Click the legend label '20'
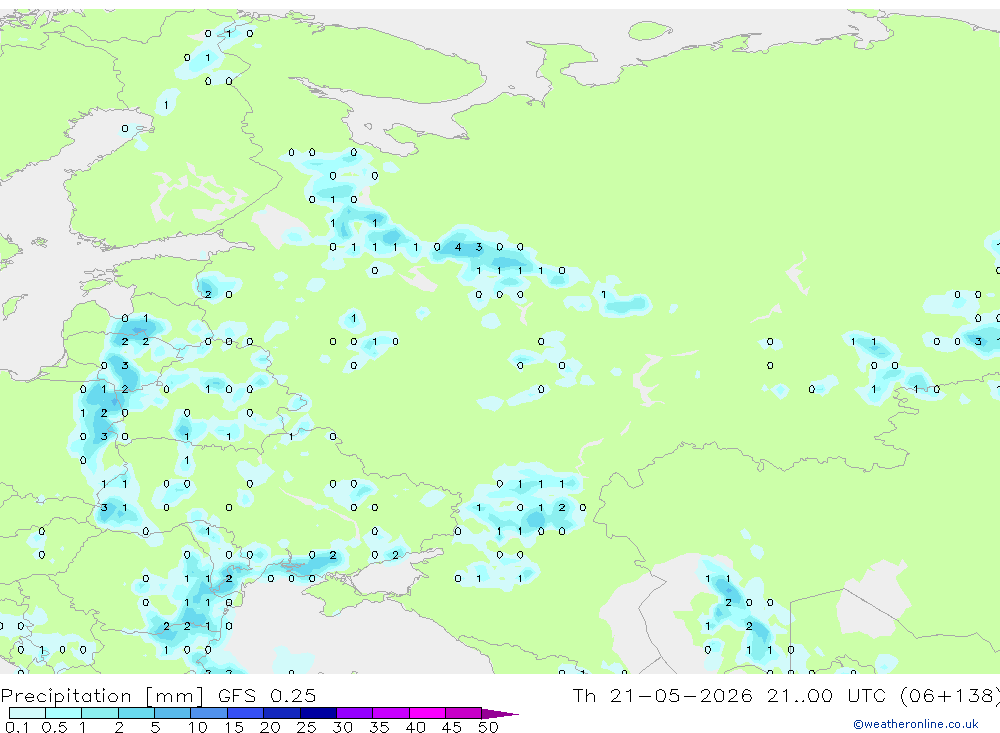 pyautogui.click(x=270, y=727)
